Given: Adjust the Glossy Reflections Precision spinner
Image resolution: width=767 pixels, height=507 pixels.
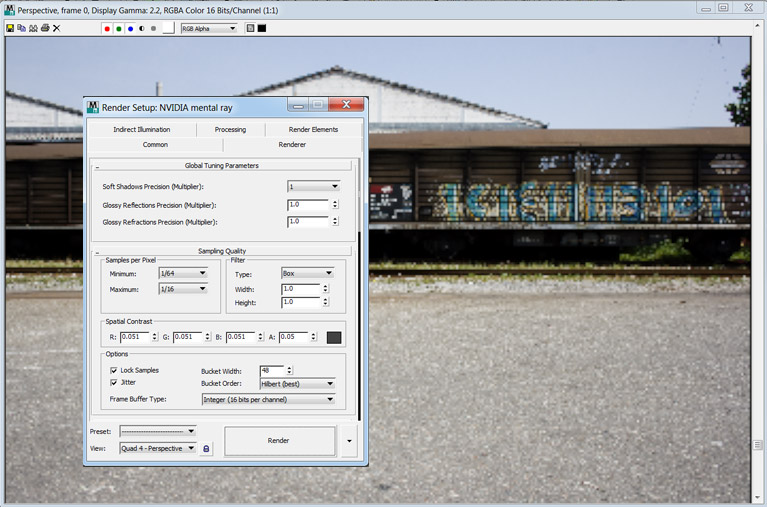Looking at the screenshot, I should 336,205.
